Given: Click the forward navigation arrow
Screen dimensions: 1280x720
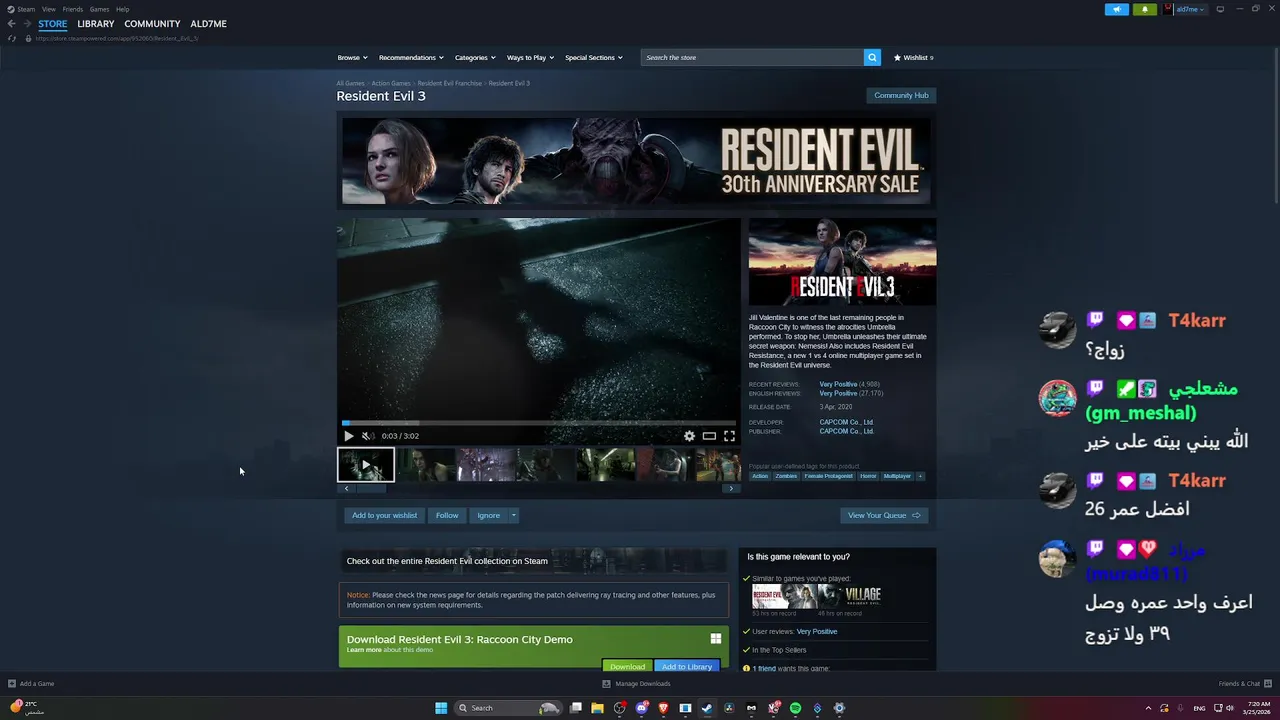Looking at the screenshot, I should (x=27, y=24).
